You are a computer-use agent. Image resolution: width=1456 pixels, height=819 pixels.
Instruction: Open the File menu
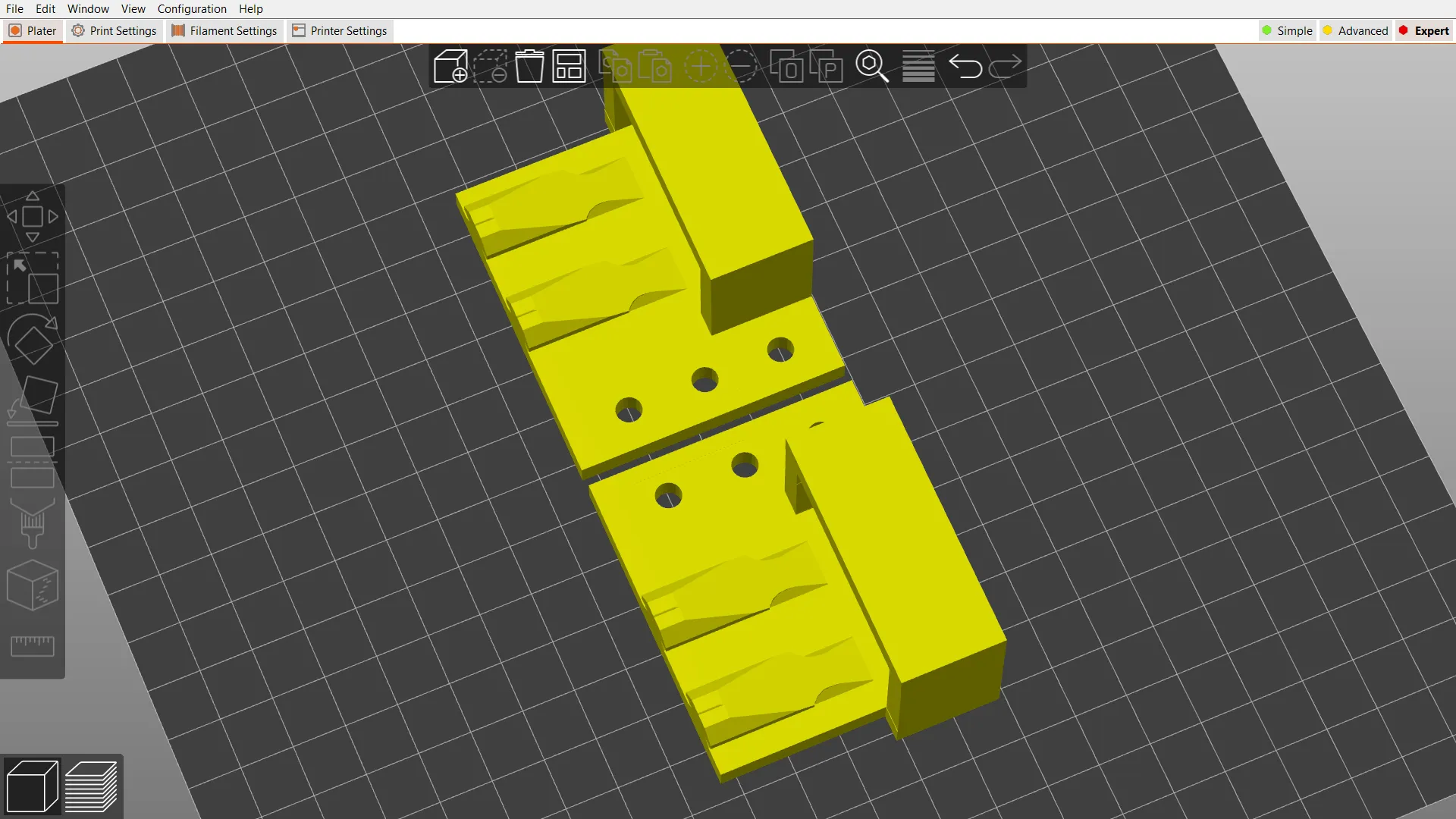14,8
